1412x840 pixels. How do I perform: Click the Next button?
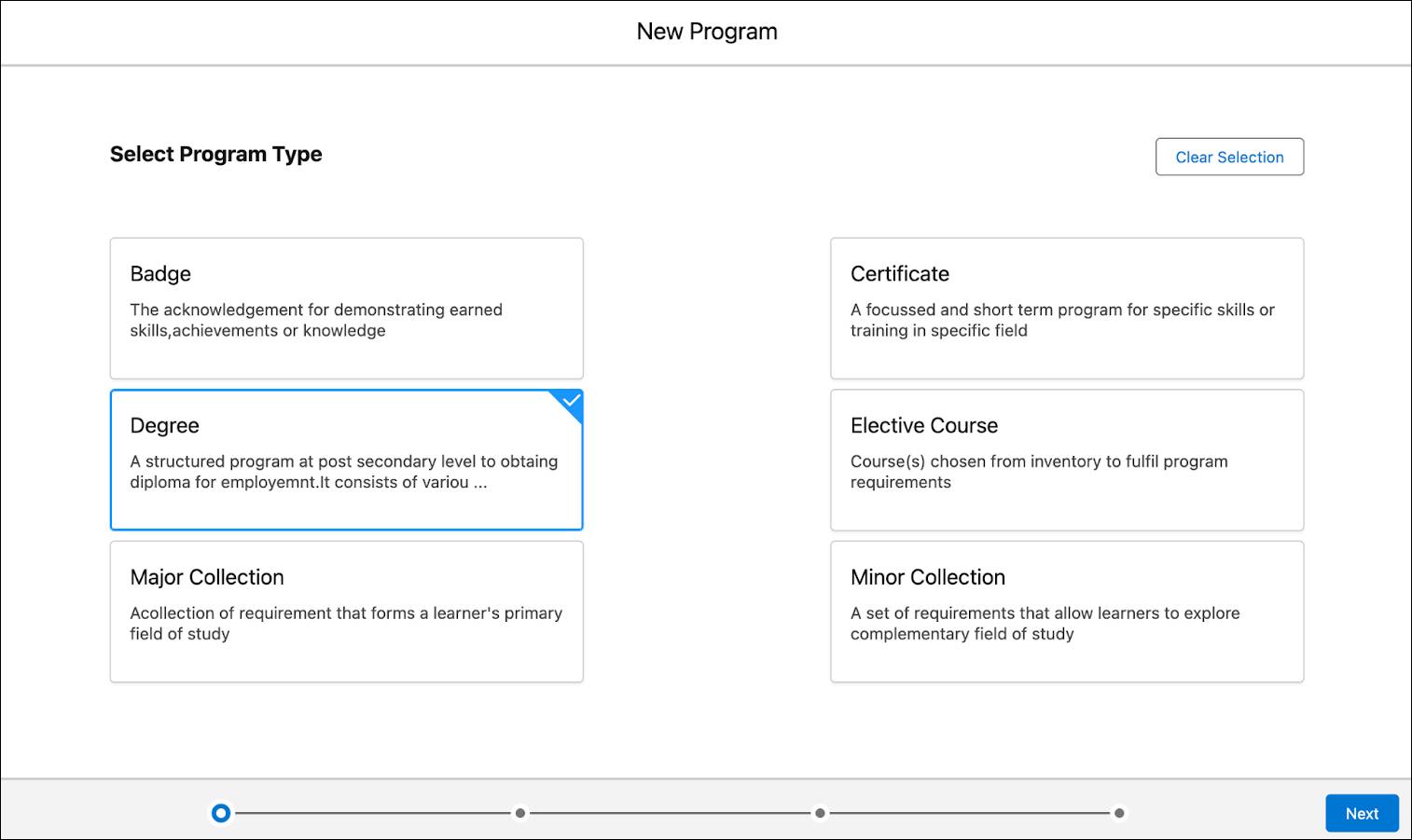point(1362,813)
